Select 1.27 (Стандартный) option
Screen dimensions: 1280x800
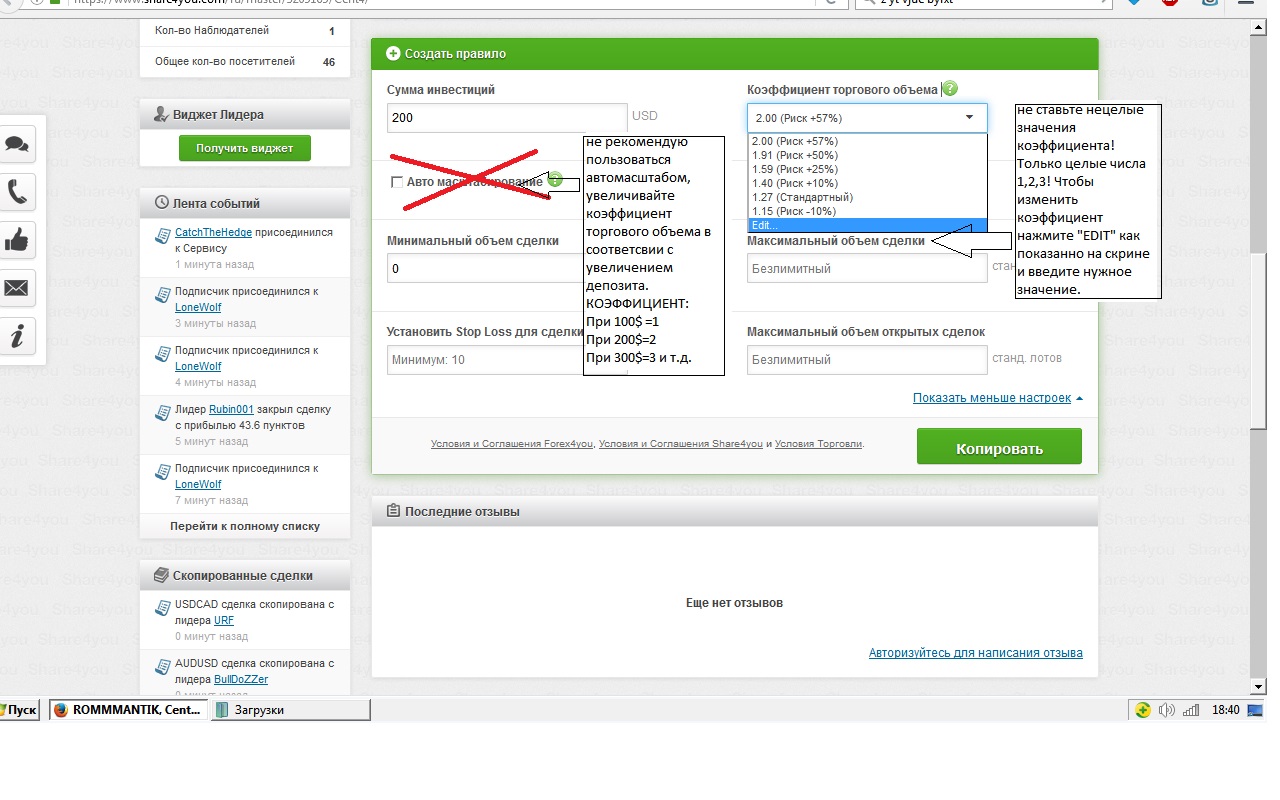click(867, 197)
